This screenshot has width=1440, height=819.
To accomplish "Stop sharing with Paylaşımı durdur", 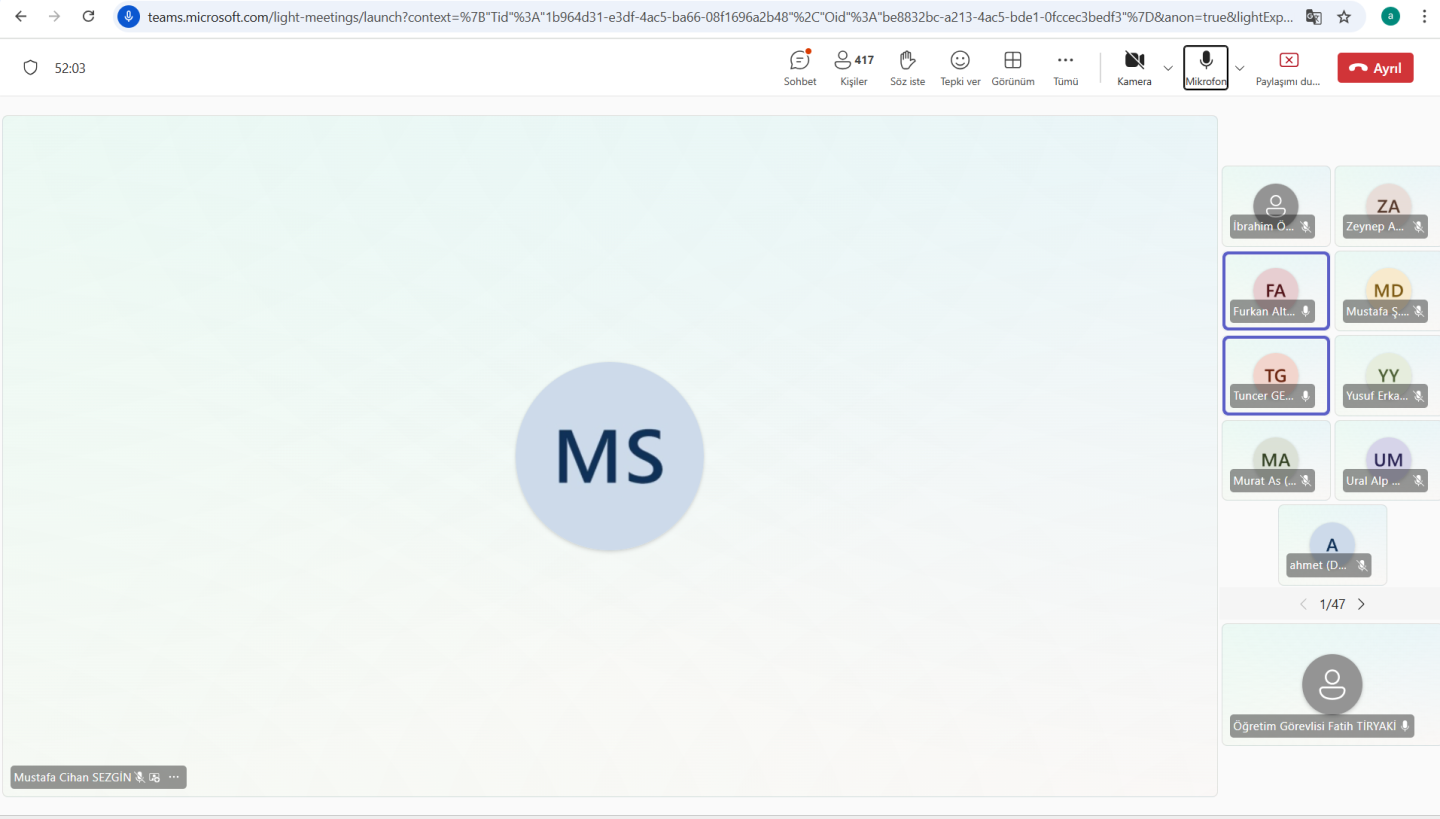I will (x=1288, y=67).
